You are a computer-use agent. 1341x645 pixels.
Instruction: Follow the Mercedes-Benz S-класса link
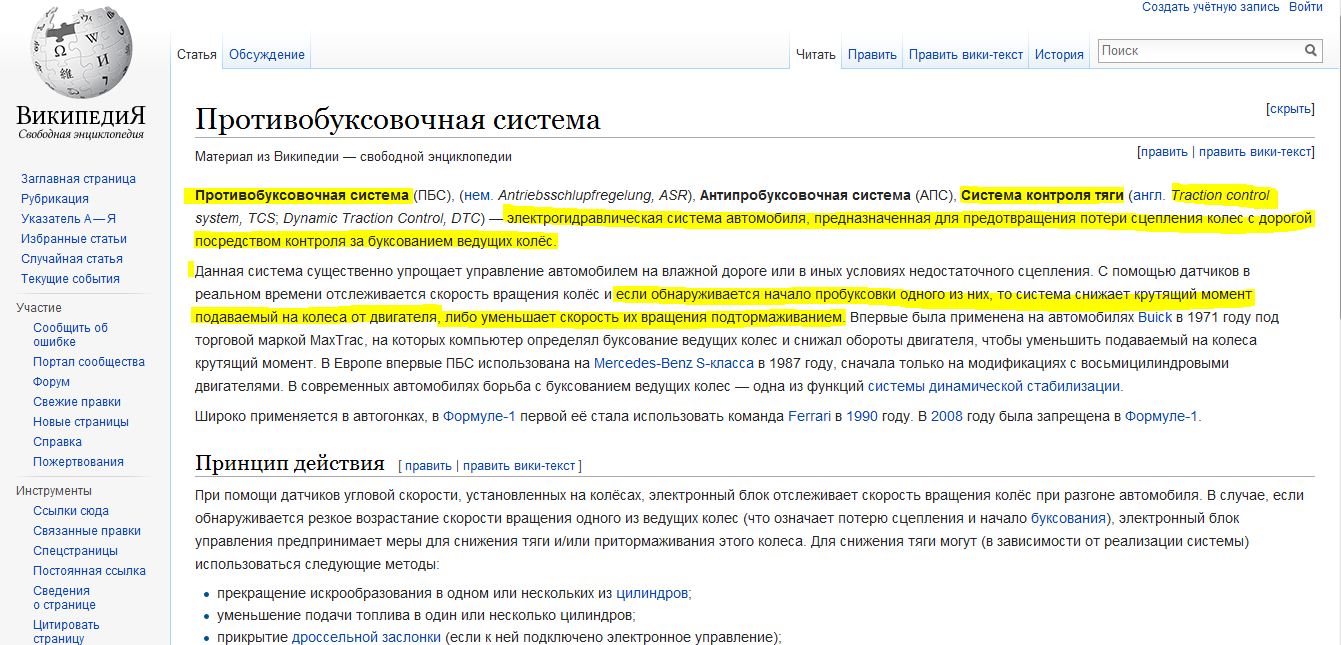coord(675,363)
